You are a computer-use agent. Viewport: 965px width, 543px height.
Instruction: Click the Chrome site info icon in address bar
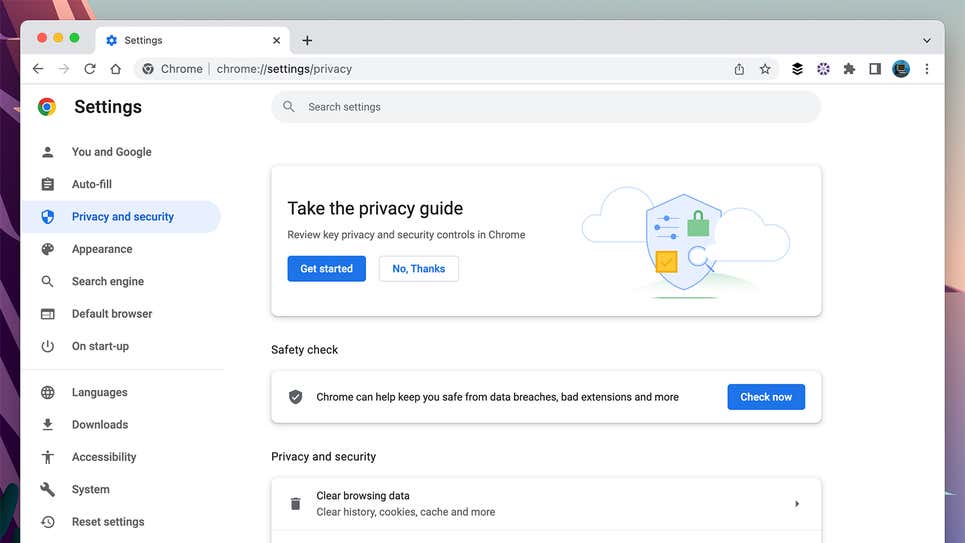[x=148, y=69]
